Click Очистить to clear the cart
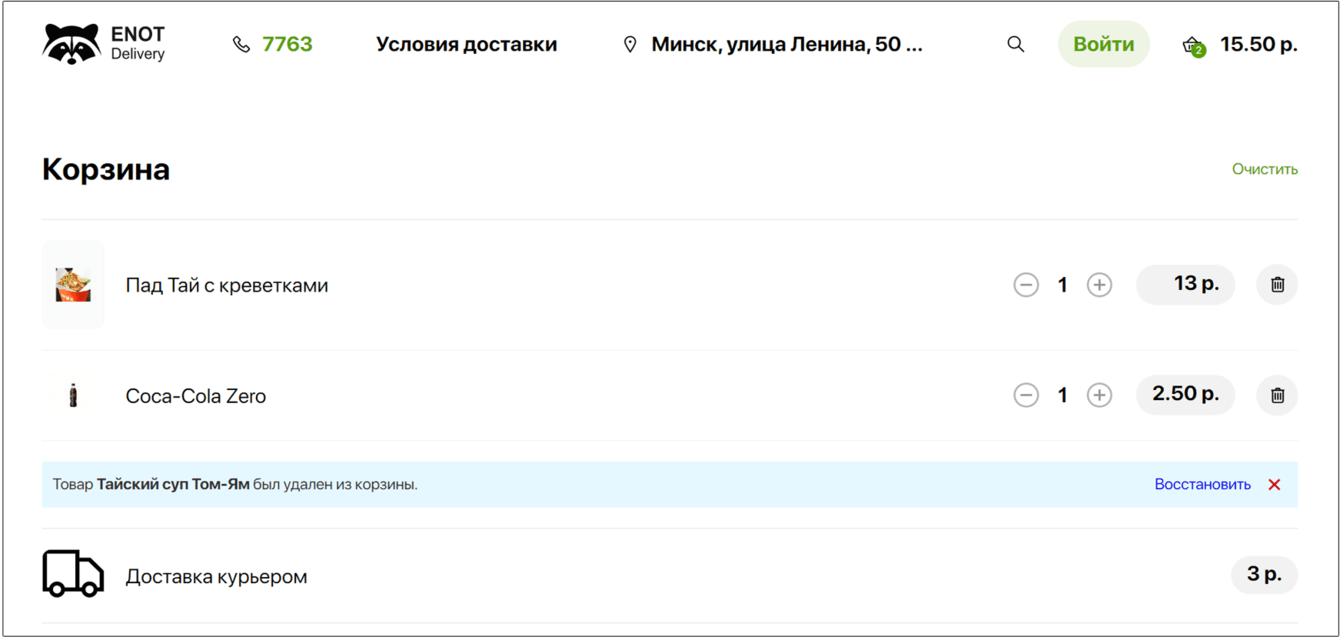 [1265, 169]
